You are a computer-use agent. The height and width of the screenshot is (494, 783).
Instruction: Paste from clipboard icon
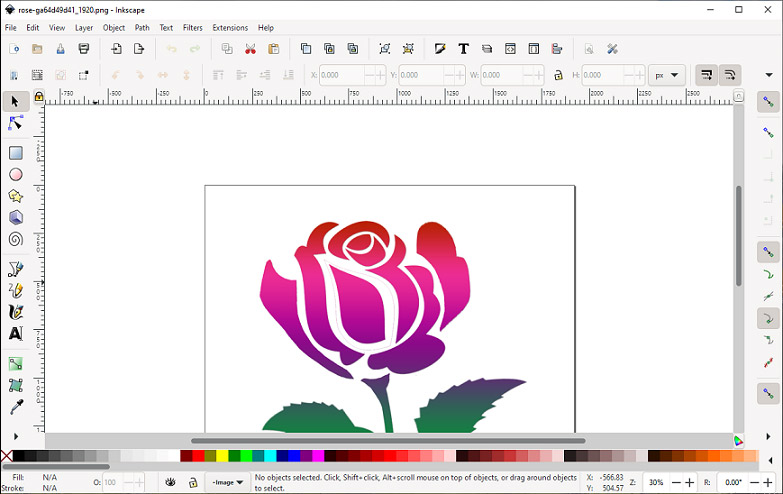pos(274,48)
